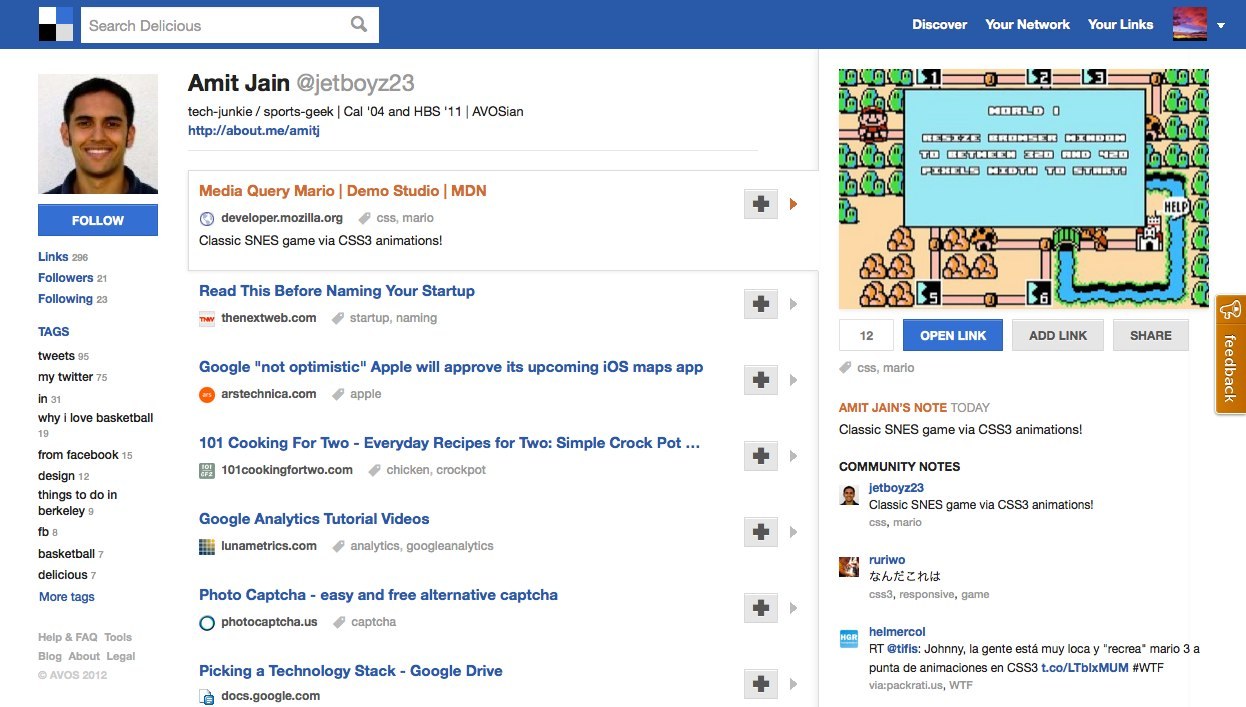Click ruriwo avatar in community notes
1246x707 pixels.
(849, 567)
